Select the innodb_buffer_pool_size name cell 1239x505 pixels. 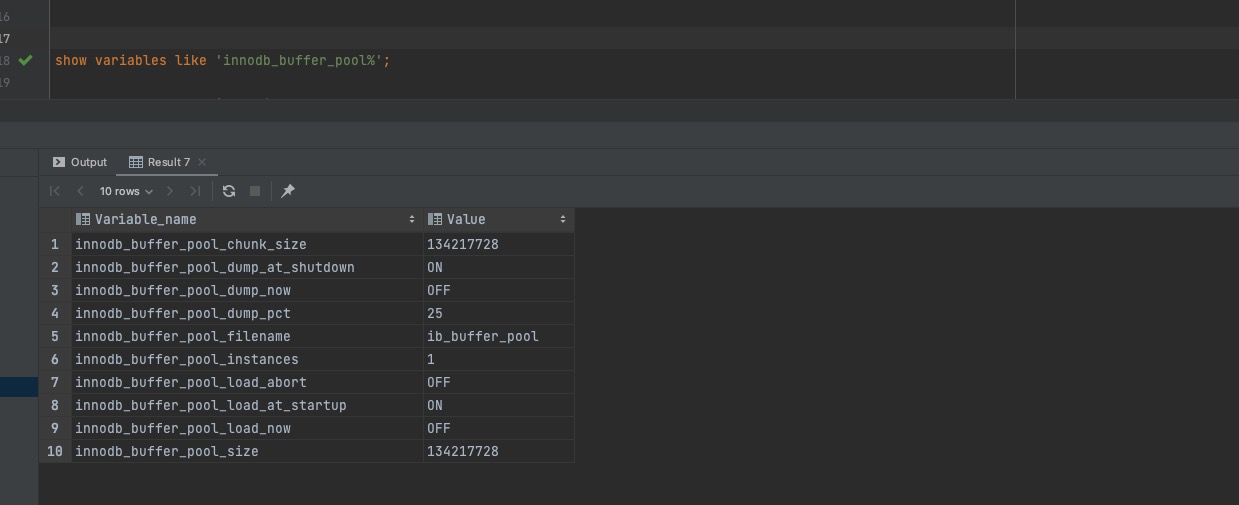point(166,452)
